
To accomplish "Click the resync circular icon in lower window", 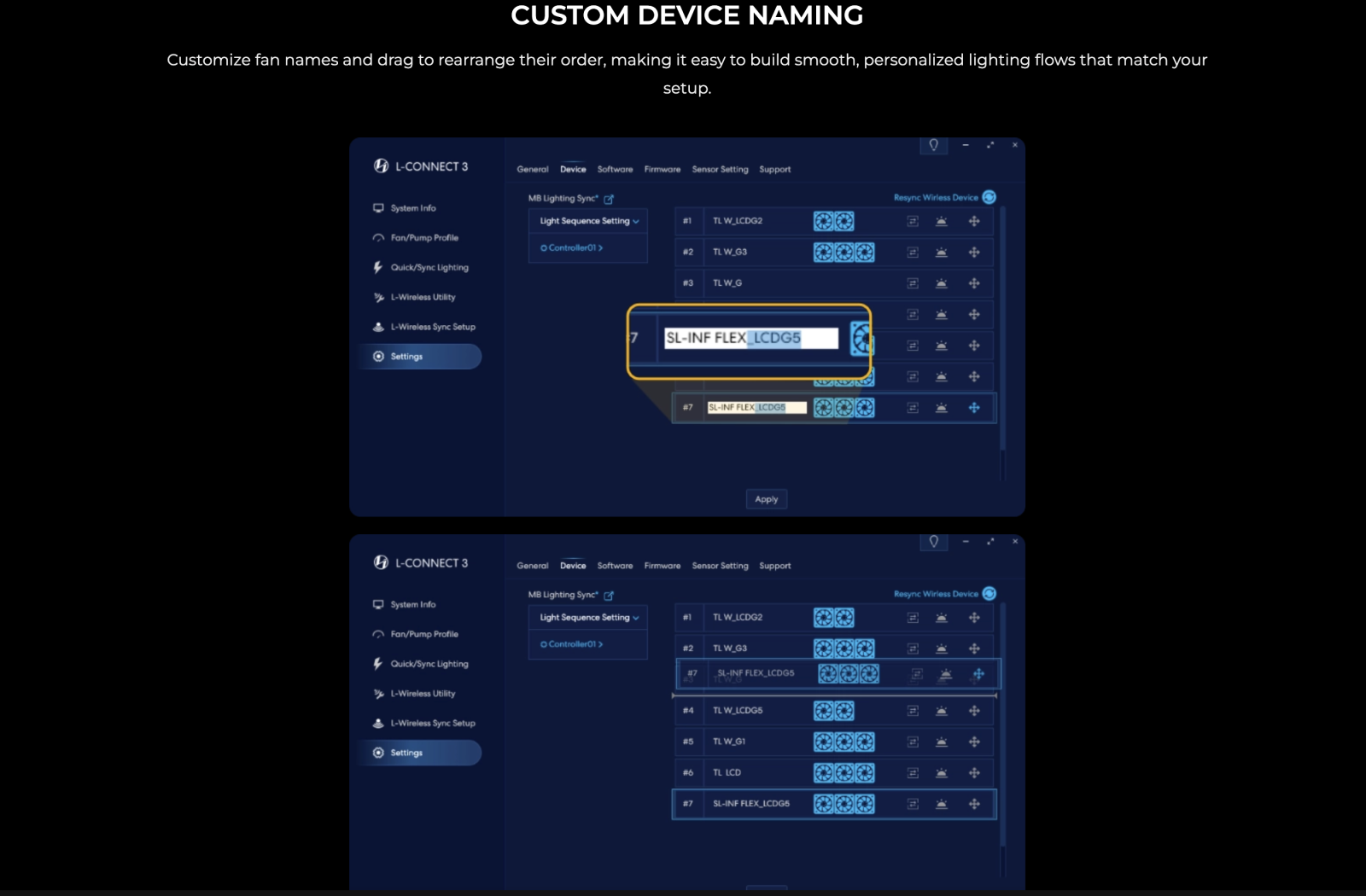I will 989,594.
